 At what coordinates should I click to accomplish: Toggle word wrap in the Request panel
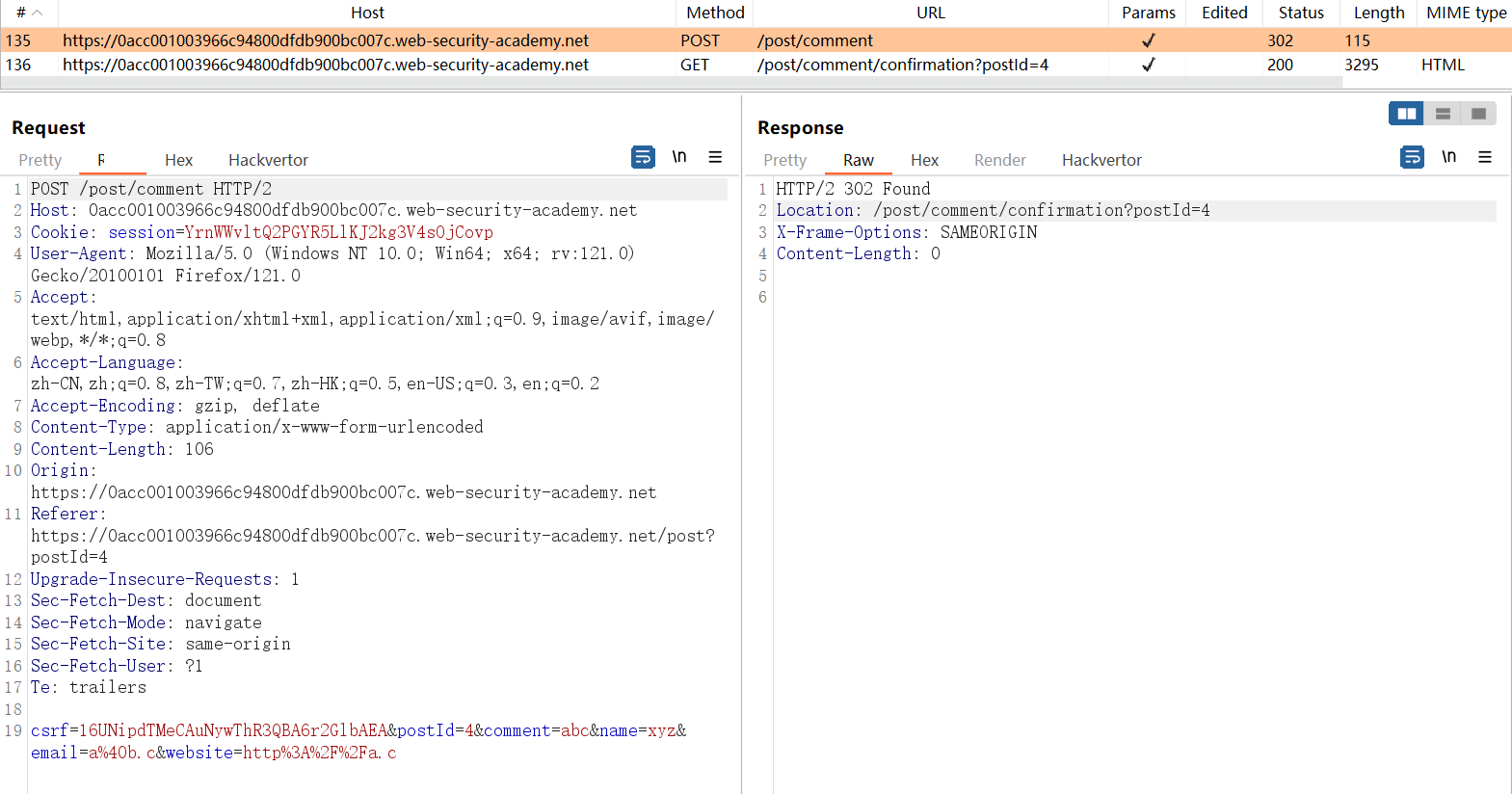(x=643, y=157)
